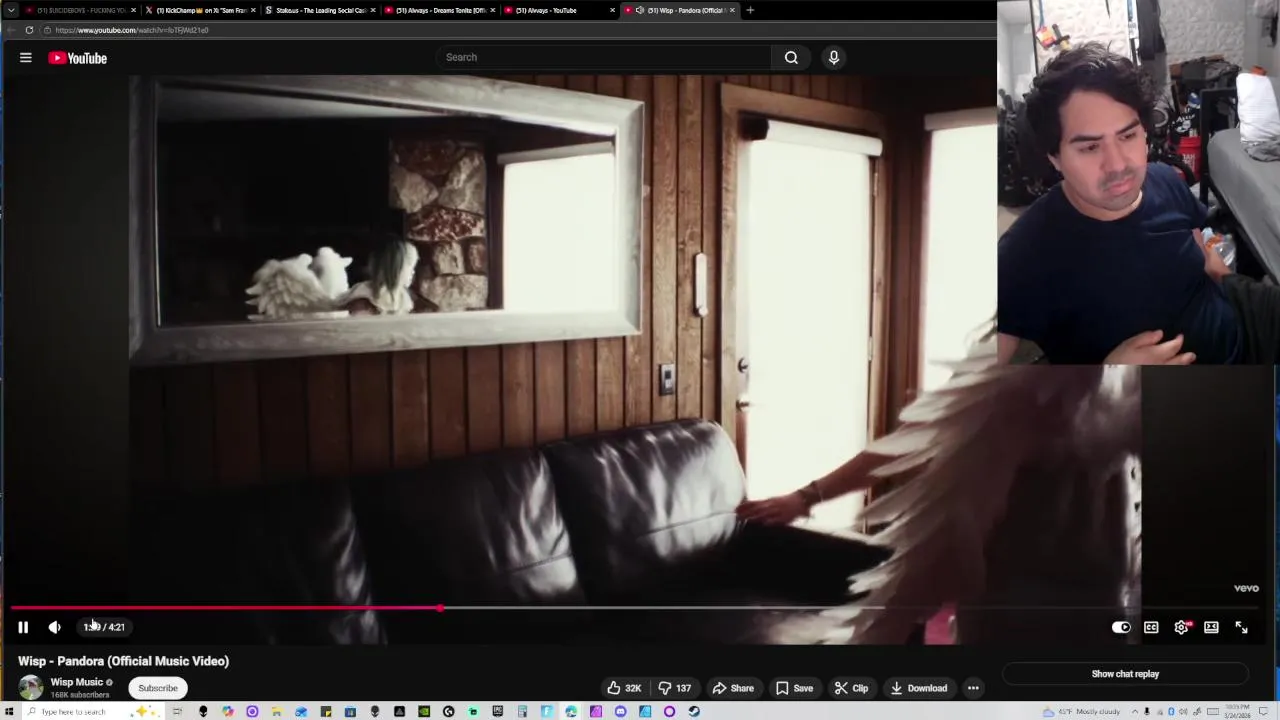
Task: Open the YouTube guide hamburger menu
Action: [x=26, y=58]
